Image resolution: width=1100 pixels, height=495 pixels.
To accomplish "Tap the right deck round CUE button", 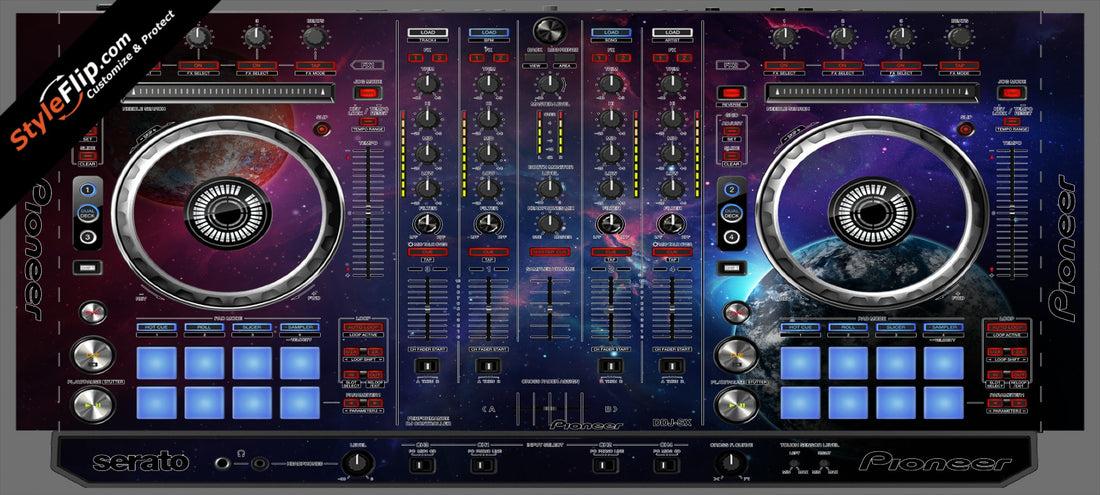I will pyautogui.click(x=736, y=355).
